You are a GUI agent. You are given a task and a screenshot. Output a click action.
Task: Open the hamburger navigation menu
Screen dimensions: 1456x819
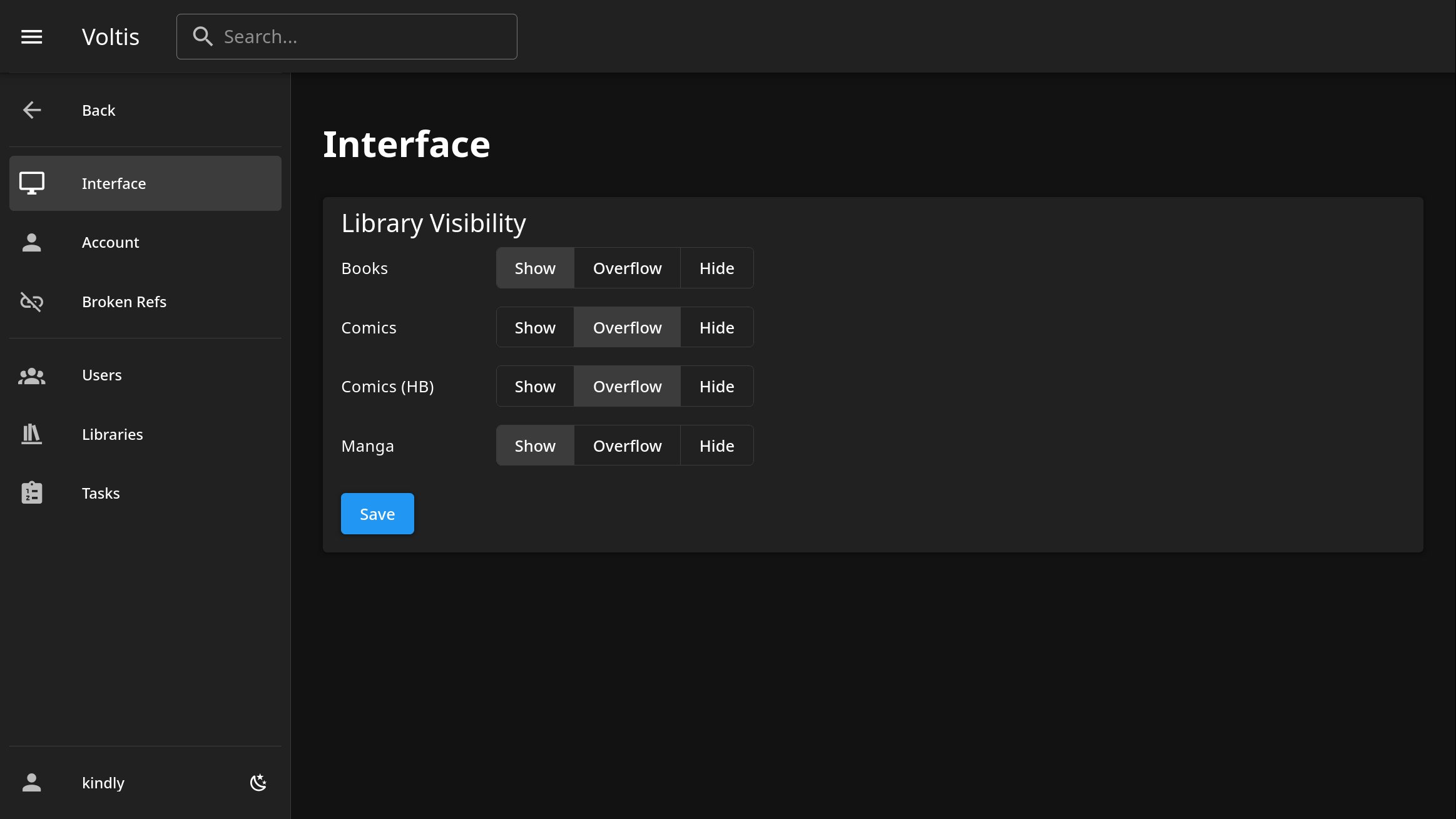31,36
